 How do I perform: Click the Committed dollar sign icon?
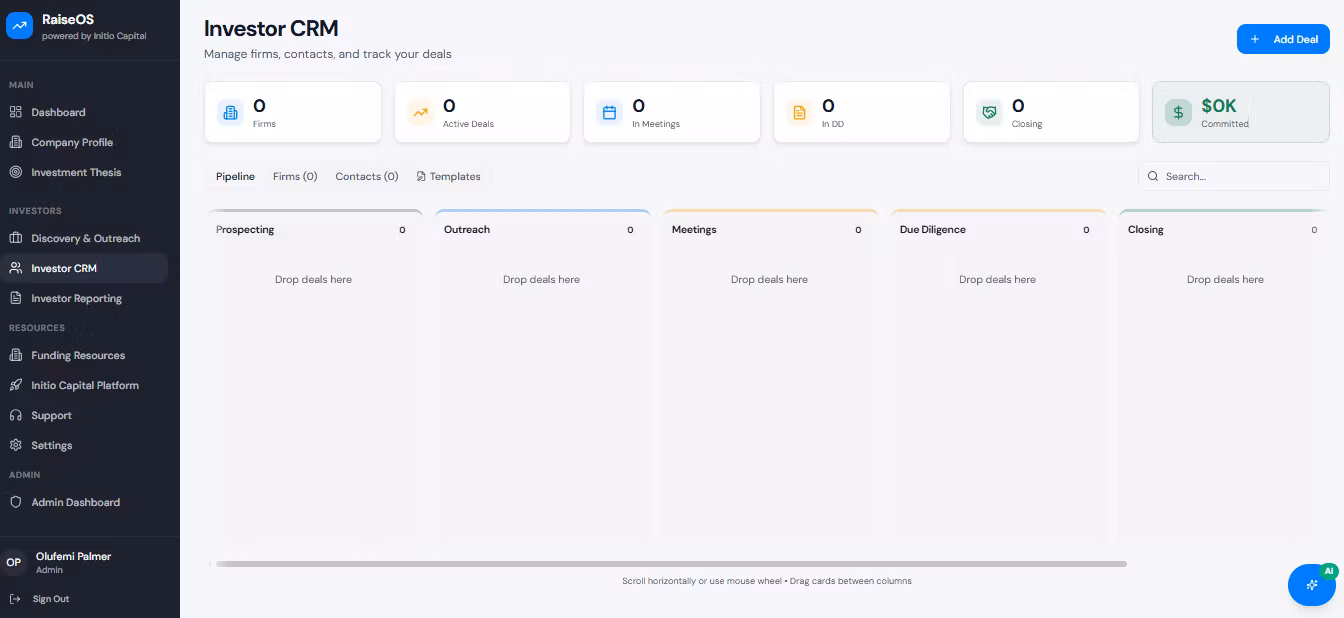(x=1178, y=112)
